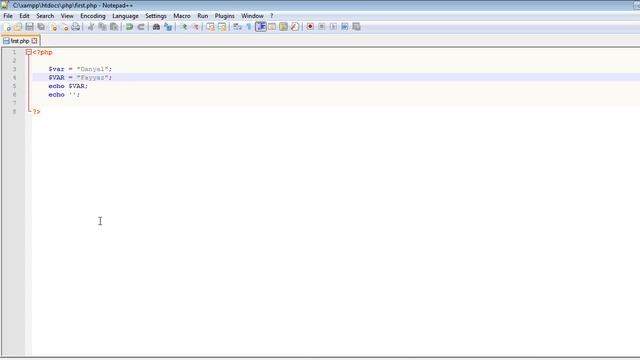Toggle synchronized horizontal scrolling icon

tap(222, 27)
